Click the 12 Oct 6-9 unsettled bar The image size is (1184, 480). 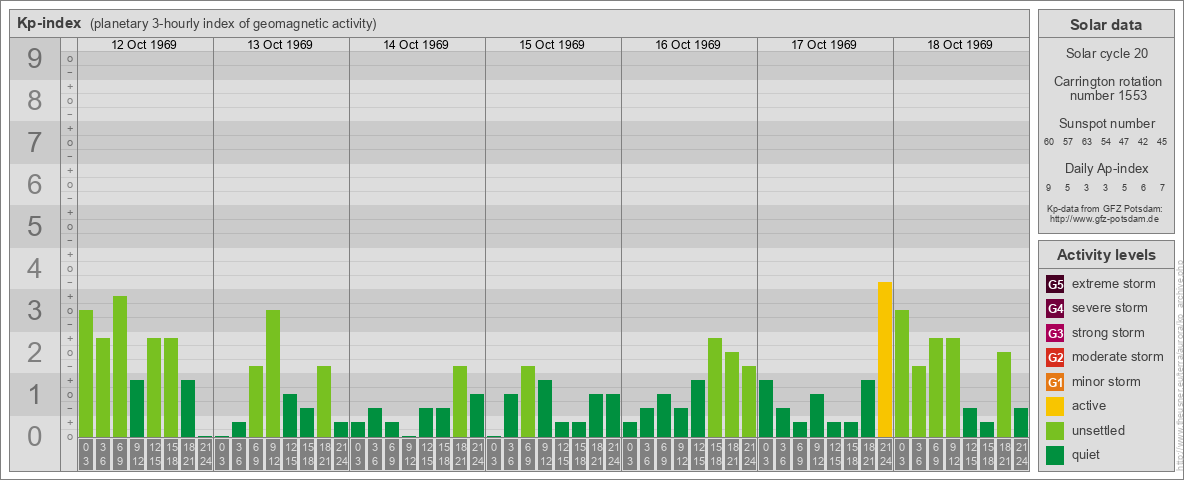click(x=120, y=367)
